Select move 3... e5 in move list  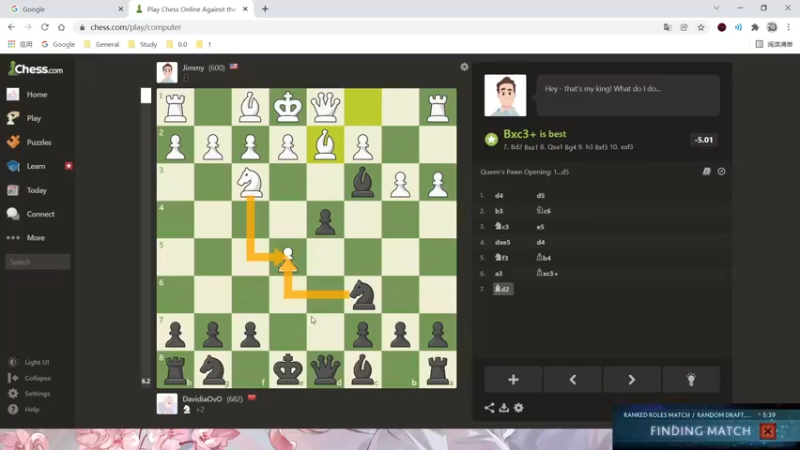coord(540,227)
